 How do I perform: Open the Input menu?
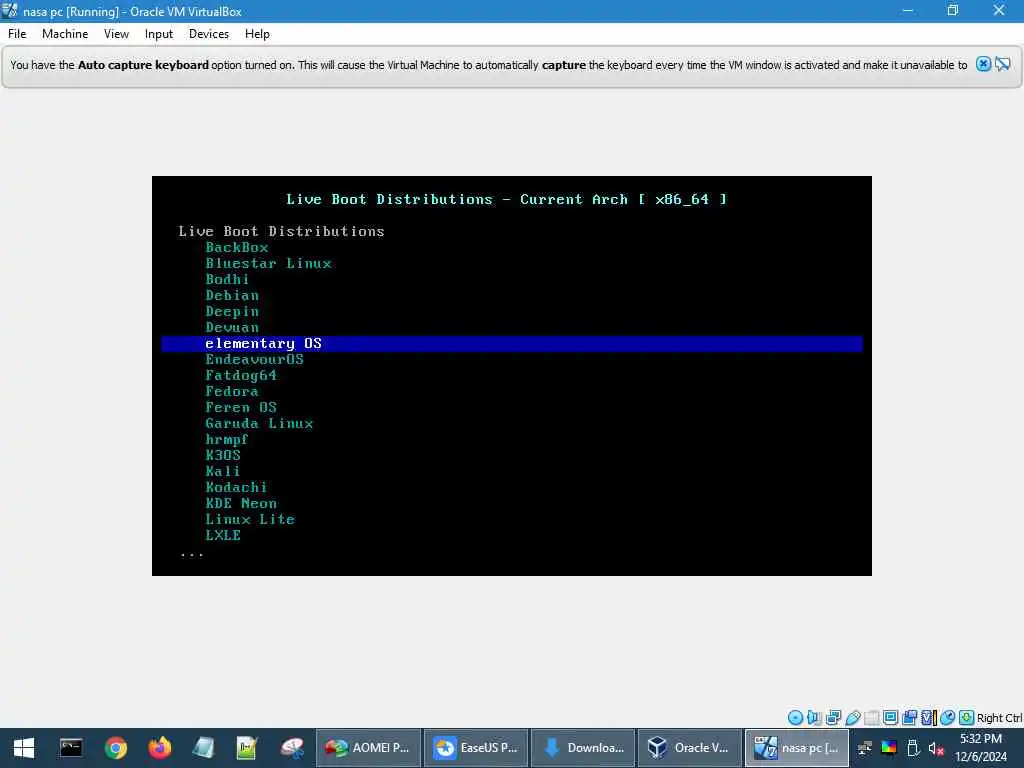pyautogui.click(x=159, y=34)
